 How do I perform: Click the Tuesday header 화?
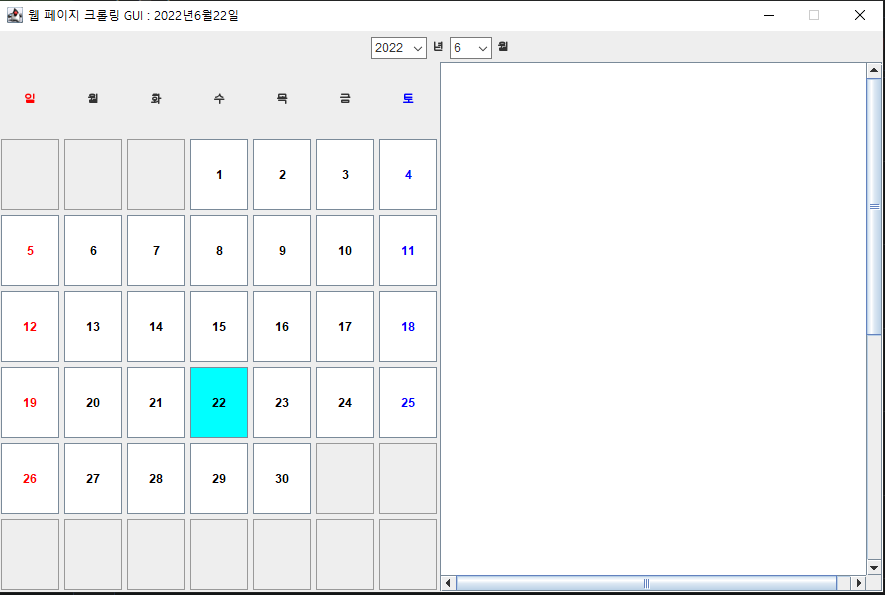click(156, 98)
